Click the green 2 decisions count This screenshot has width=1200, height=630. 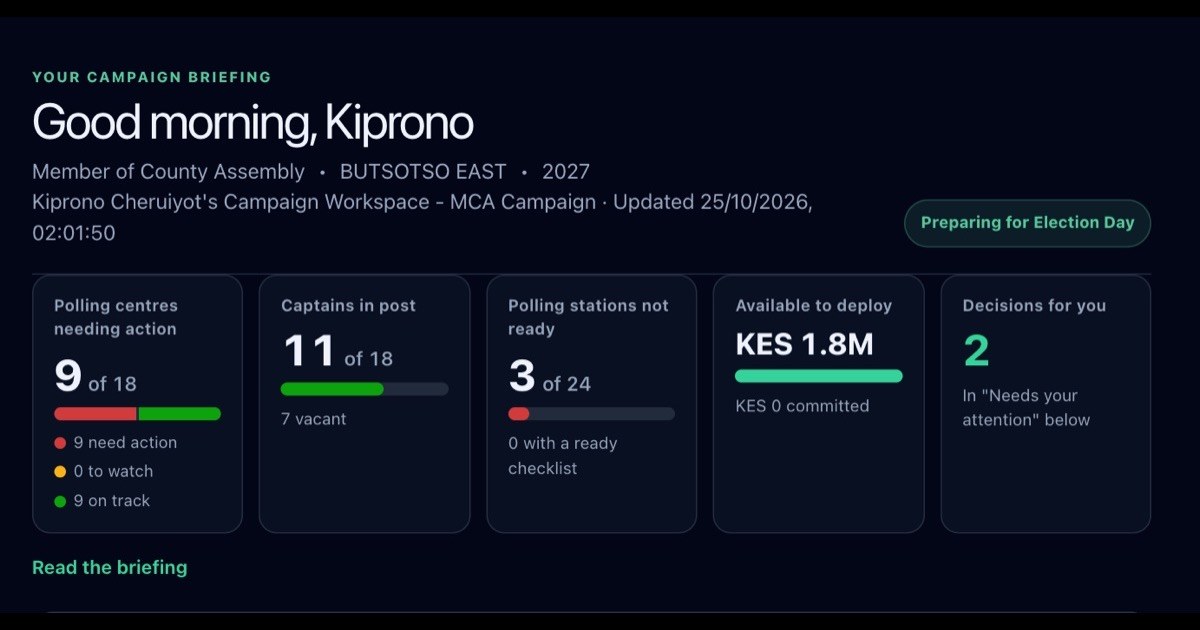pos(976,351)
